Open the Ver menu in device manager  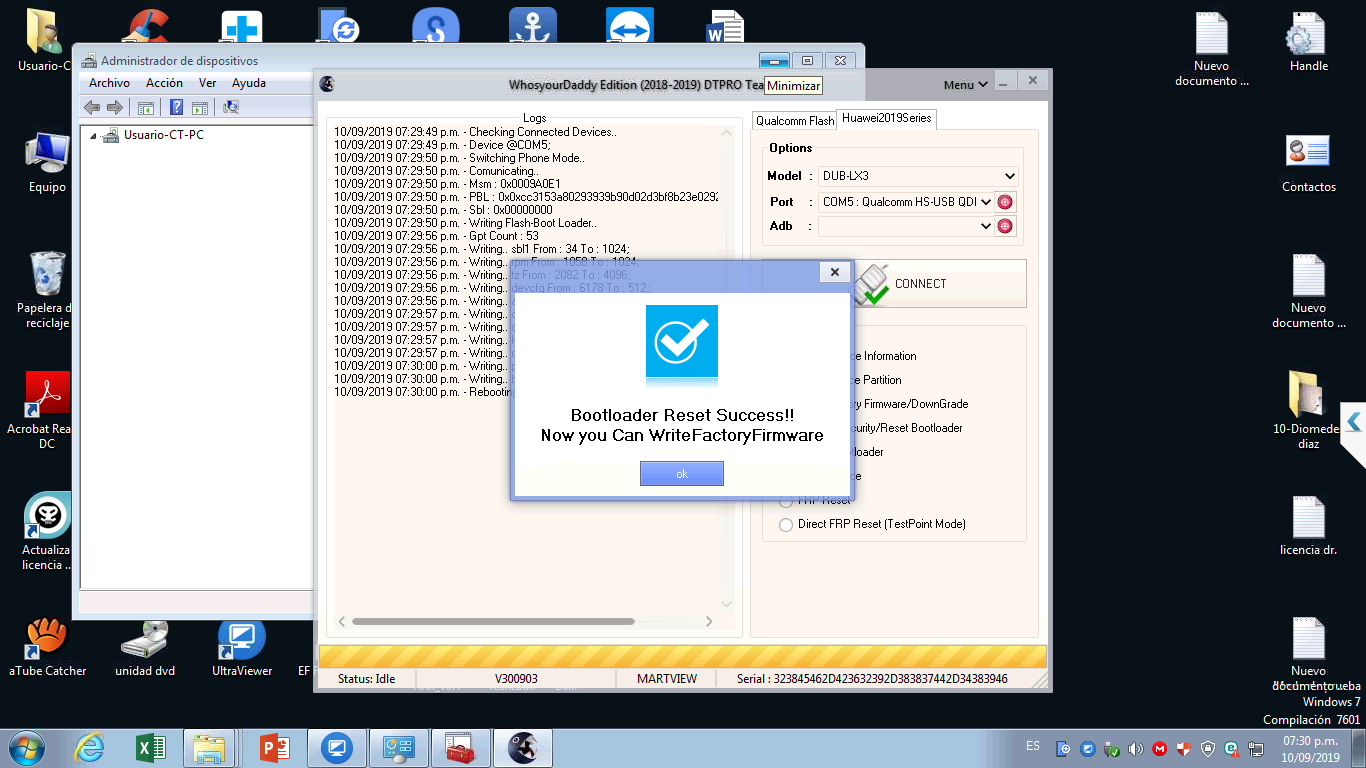207,83
